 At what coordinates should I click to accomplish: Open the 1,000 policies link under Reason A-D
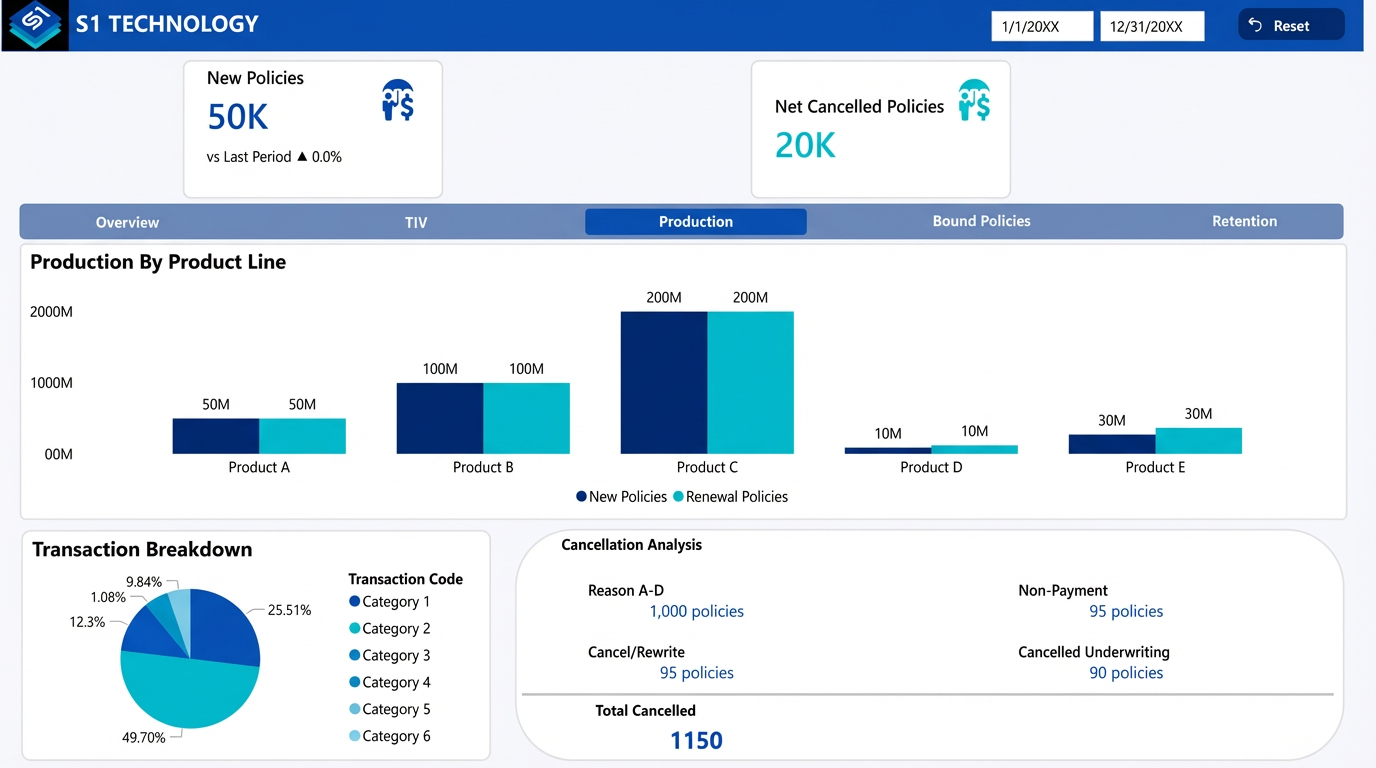coord(696,610)
